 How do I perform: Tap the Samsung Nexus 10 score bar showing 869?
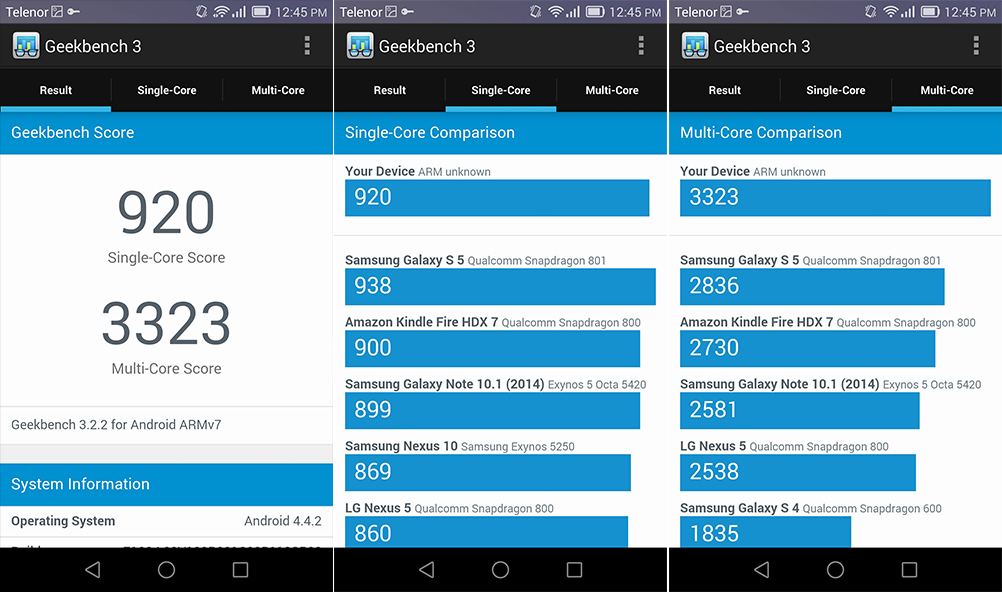487,472
